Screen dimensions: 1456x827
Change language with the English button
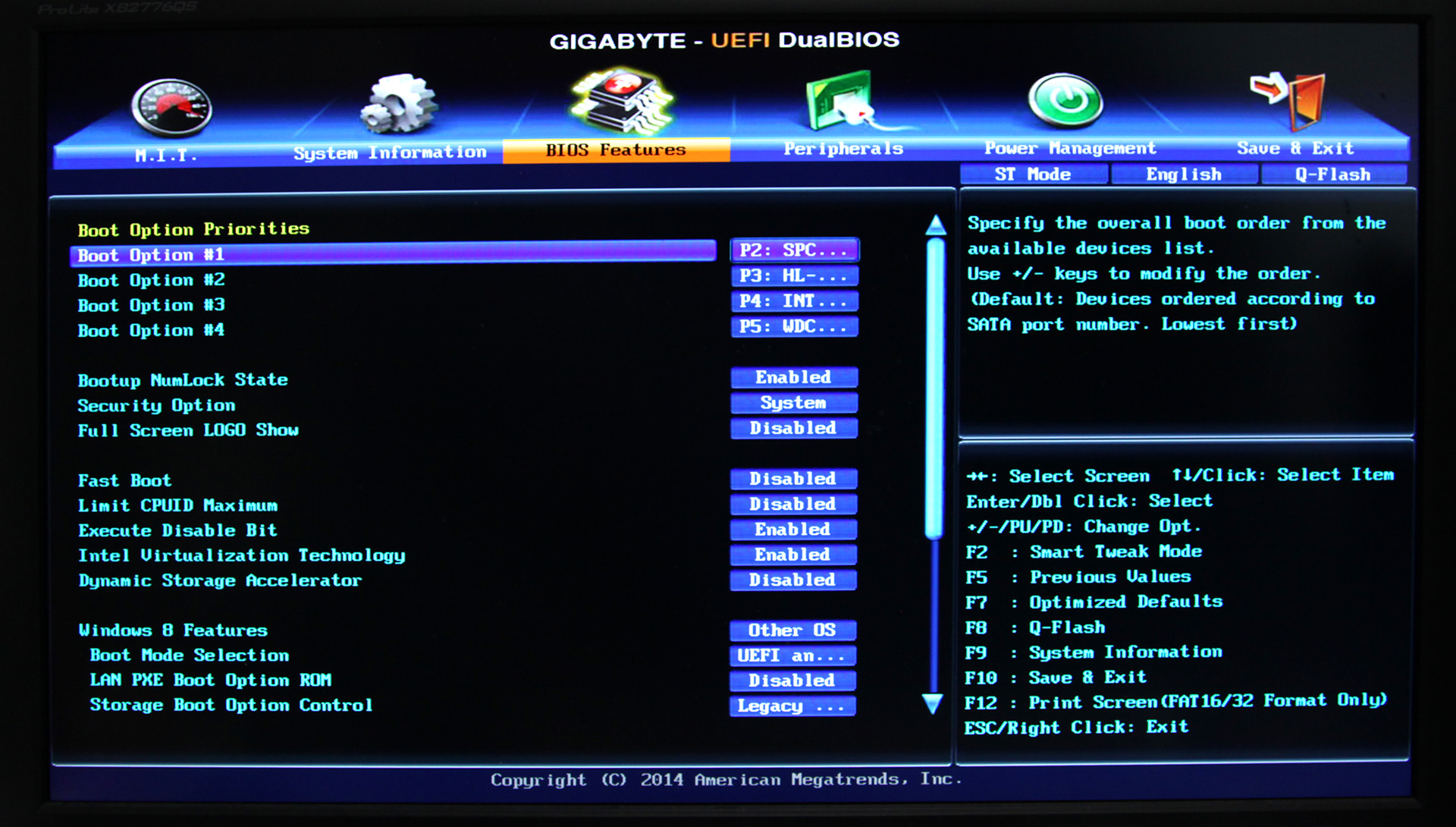1184,175
